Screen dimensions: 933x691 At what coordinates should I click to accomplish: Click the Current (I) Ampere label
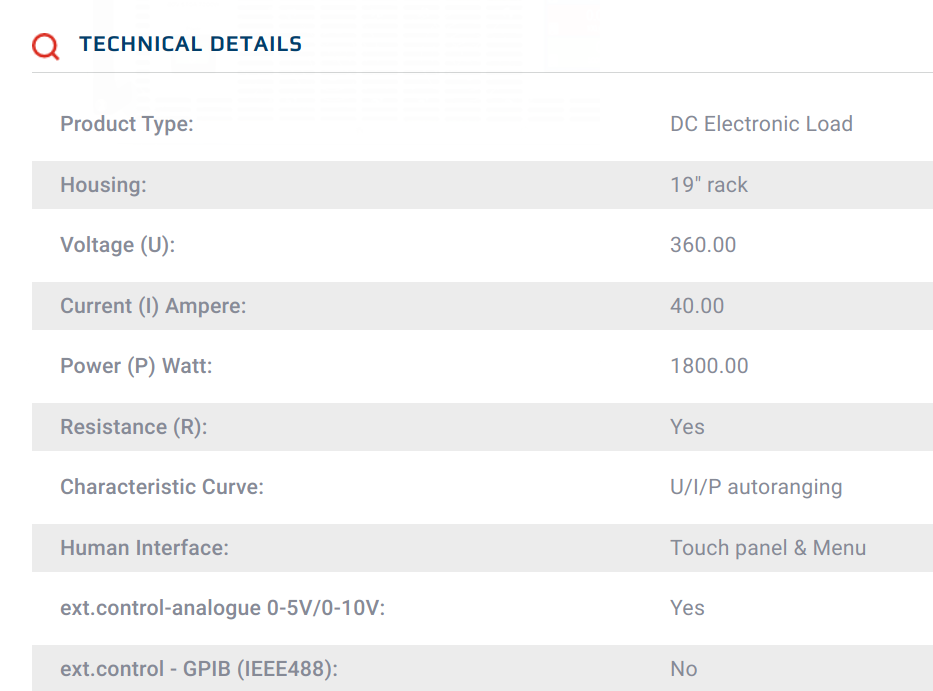153,306
